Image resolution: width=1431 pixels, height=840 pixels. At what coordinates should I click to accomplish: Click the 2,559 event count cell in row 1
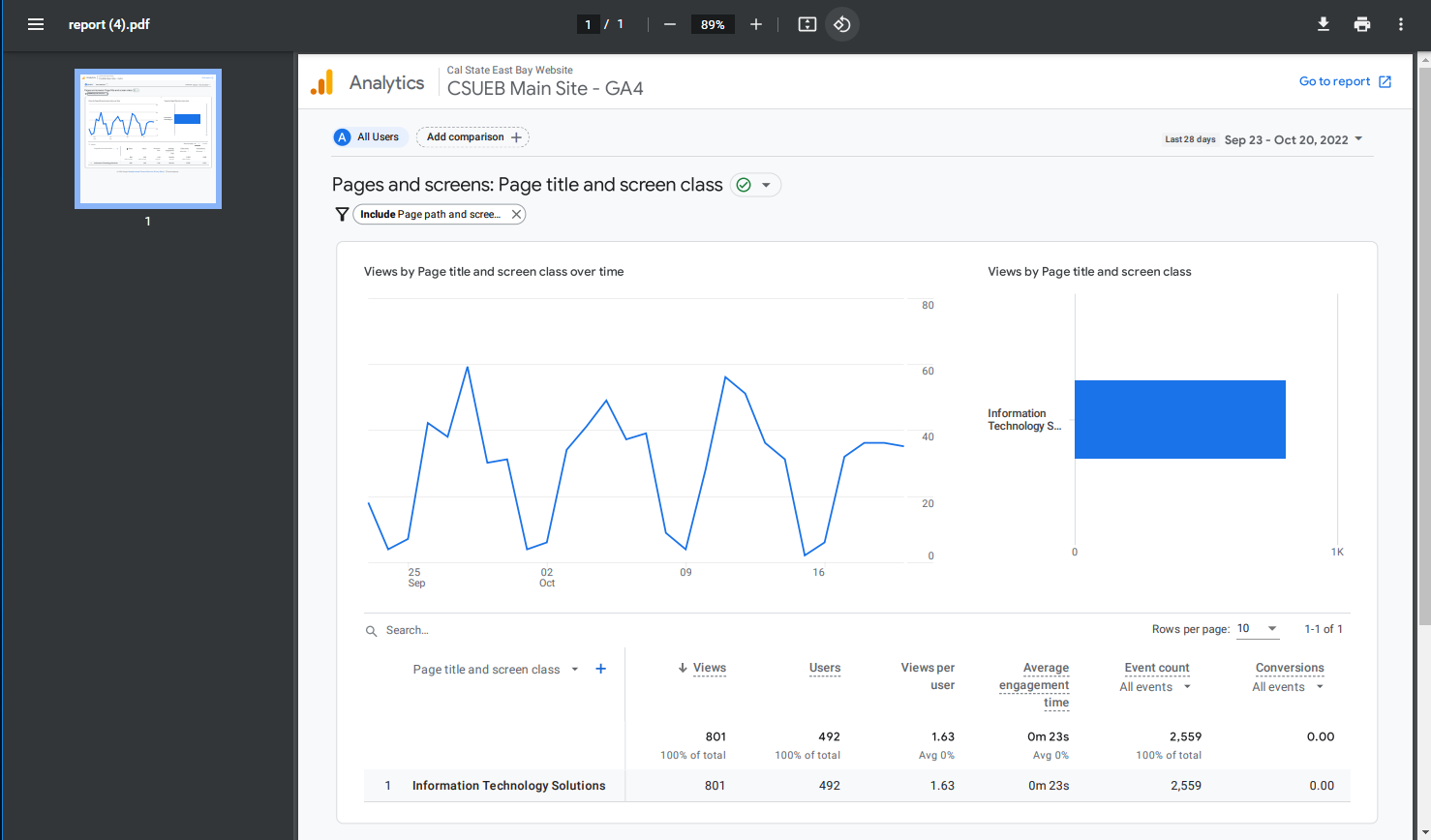click(x=1186, y=786)
